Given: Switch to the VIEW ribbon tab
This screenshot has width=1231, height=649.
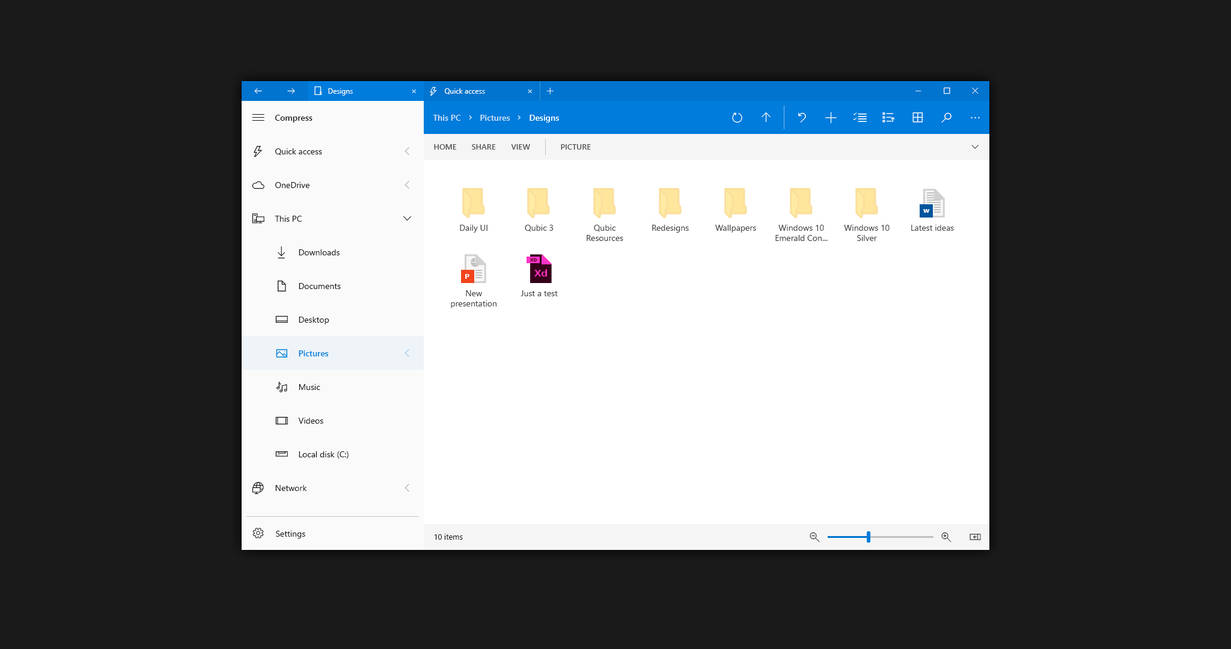Looking at the screenshot, I should (520, 146).
